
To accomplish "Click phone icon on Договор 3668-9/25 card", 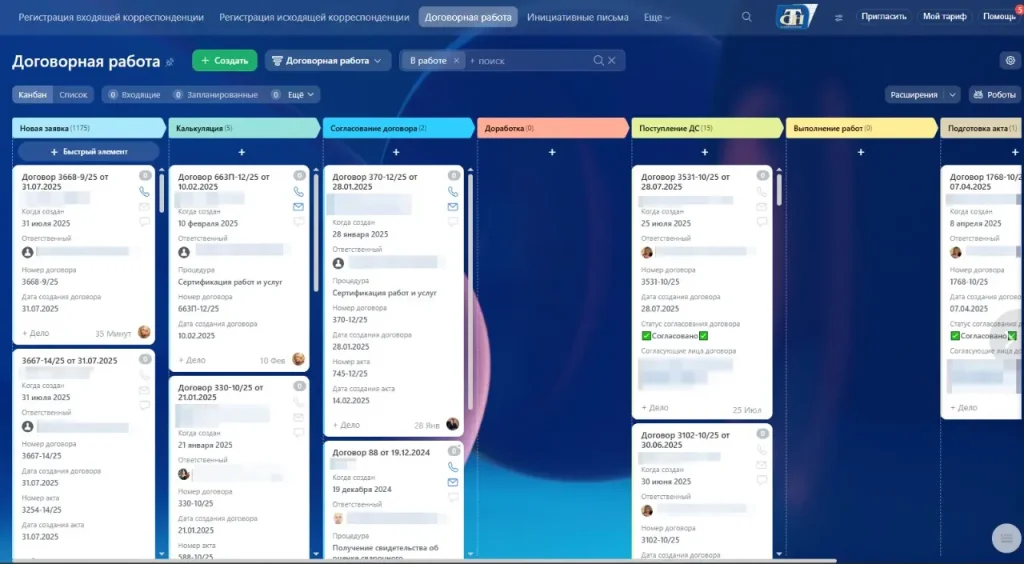I will 144,191.
